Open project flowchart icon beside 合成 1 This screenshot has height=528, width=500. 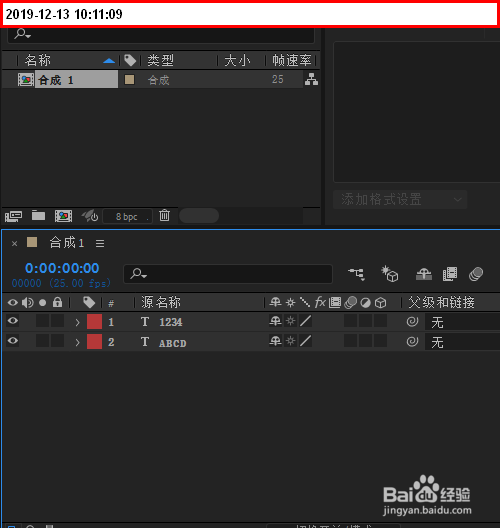(x=311, y=79)
